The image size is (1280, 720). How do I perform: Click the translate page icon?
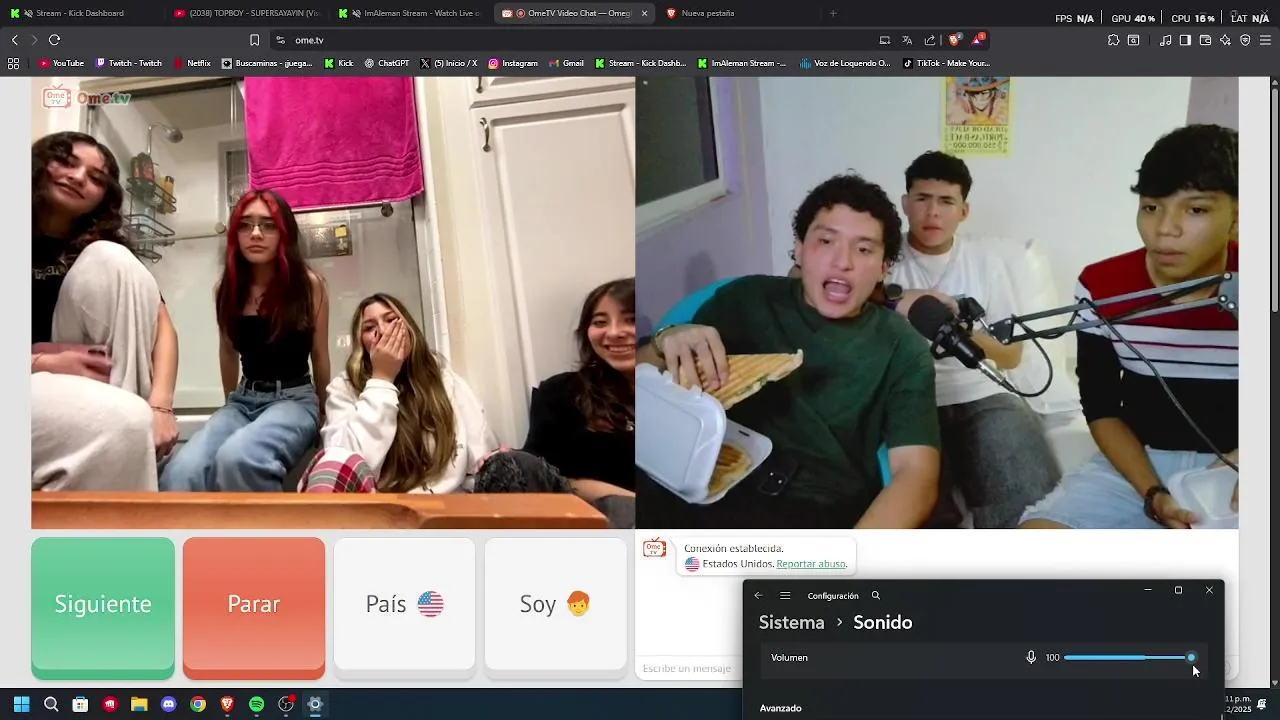907,40
